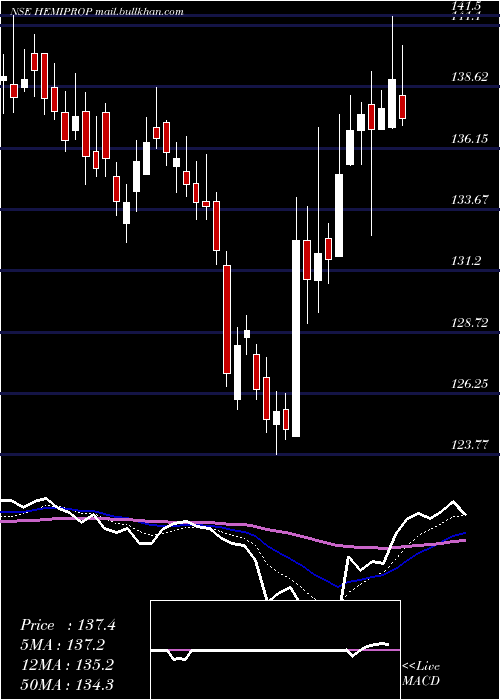Screen dimensions: 500x700
Task: Click the MACD inset chart panel
Action: [275, 650]
